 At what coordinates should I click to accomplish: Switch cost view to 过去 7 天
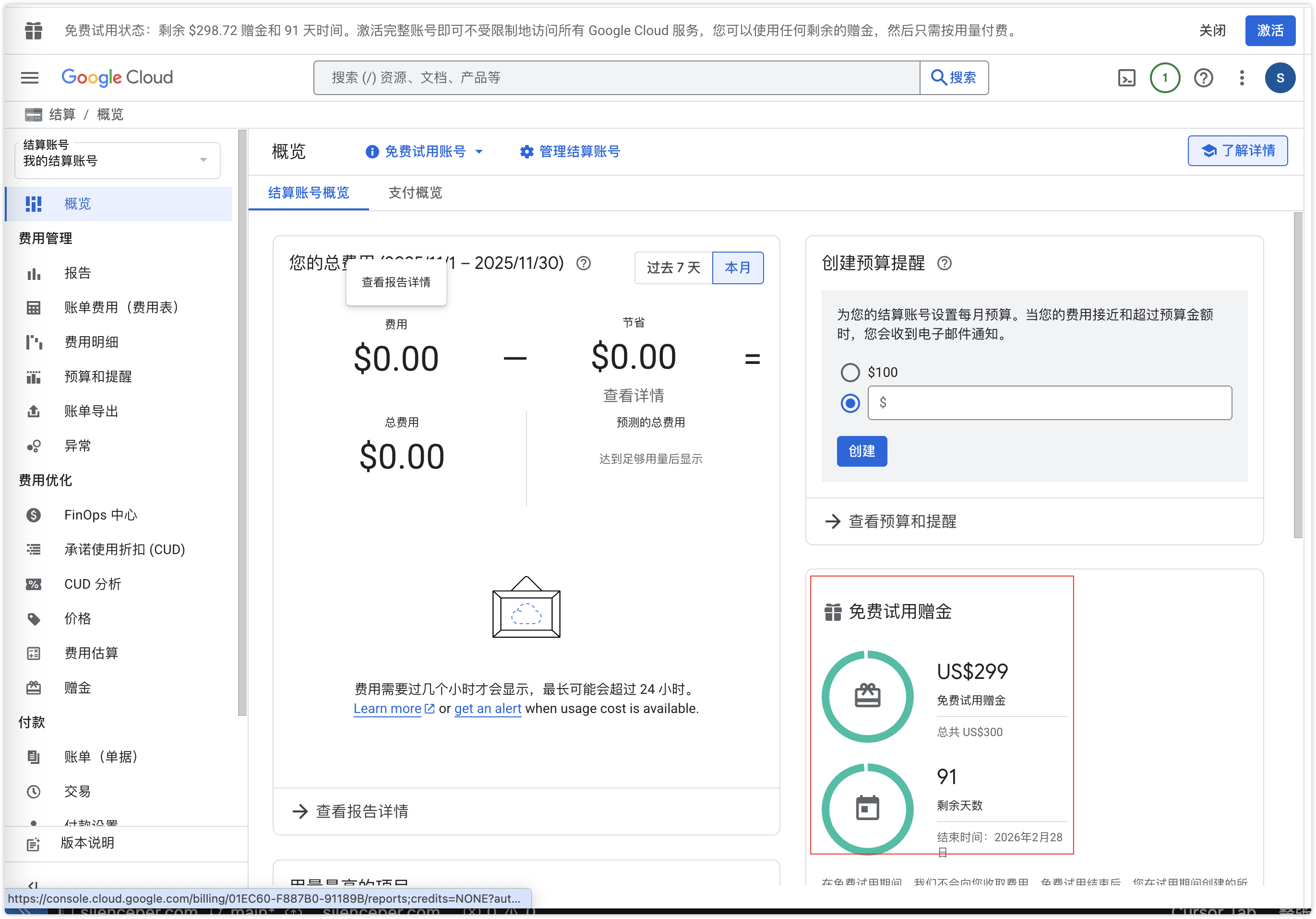coord(673,268)
